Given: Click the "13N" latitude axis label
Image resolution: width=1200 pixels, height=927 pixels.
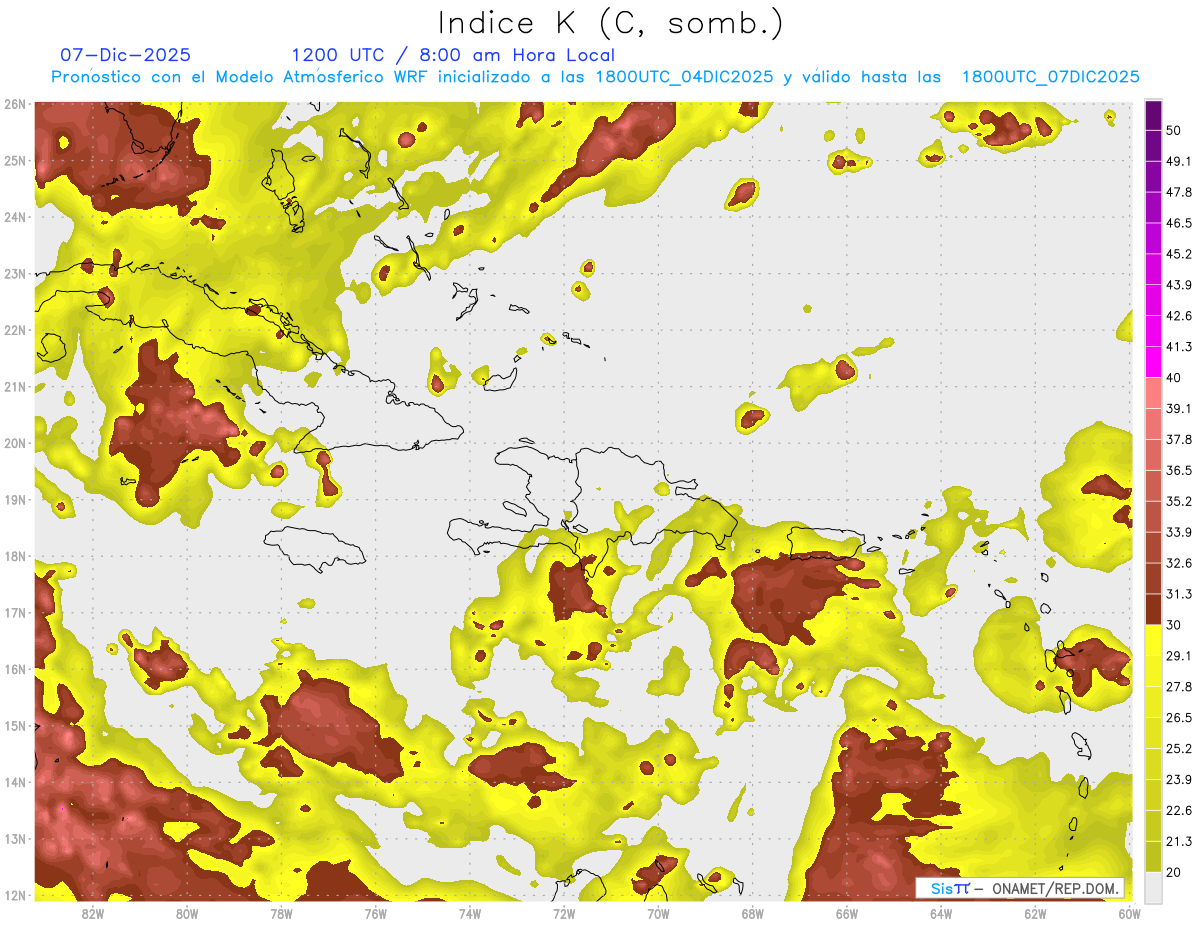Looking at the screenshot, I should pos(15,838).
